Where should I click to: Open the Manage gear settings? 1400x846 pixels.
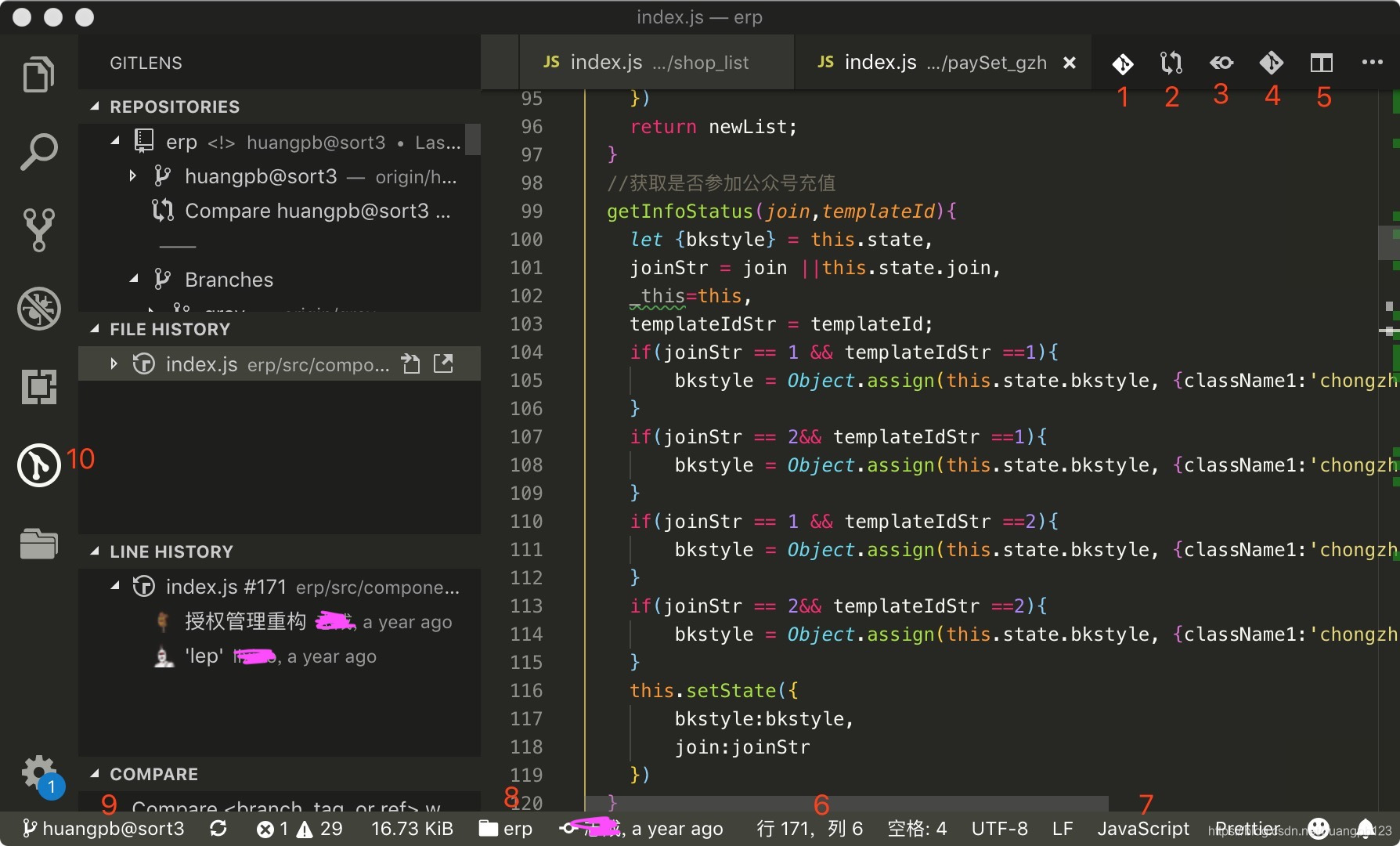coord(38,772)
